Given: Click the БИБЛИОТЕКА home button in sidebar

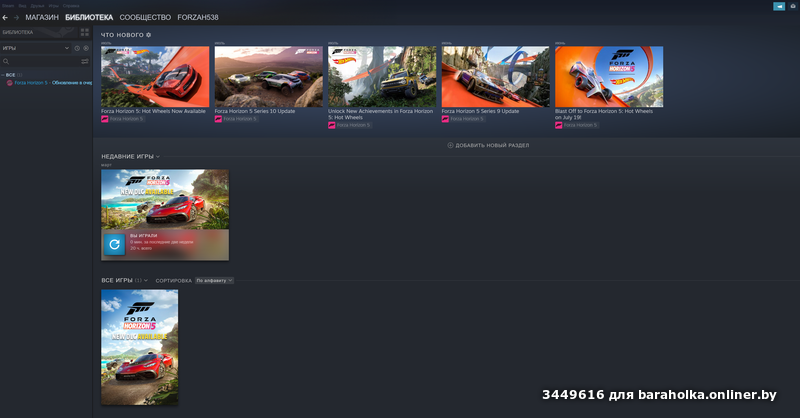Looking at the screenshot, I should pyautogui.click(x=37, y=32).
